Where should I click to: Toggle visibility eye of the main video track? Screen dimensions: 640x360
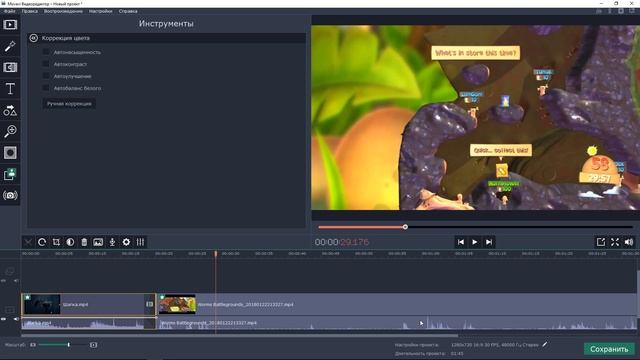coord(4,319)
